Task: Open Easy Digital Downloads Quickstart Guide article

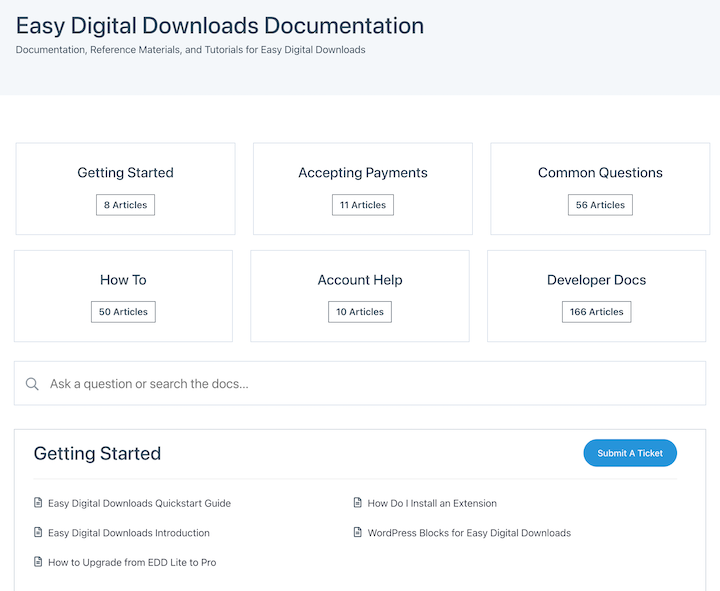Action: click(139, 503)
